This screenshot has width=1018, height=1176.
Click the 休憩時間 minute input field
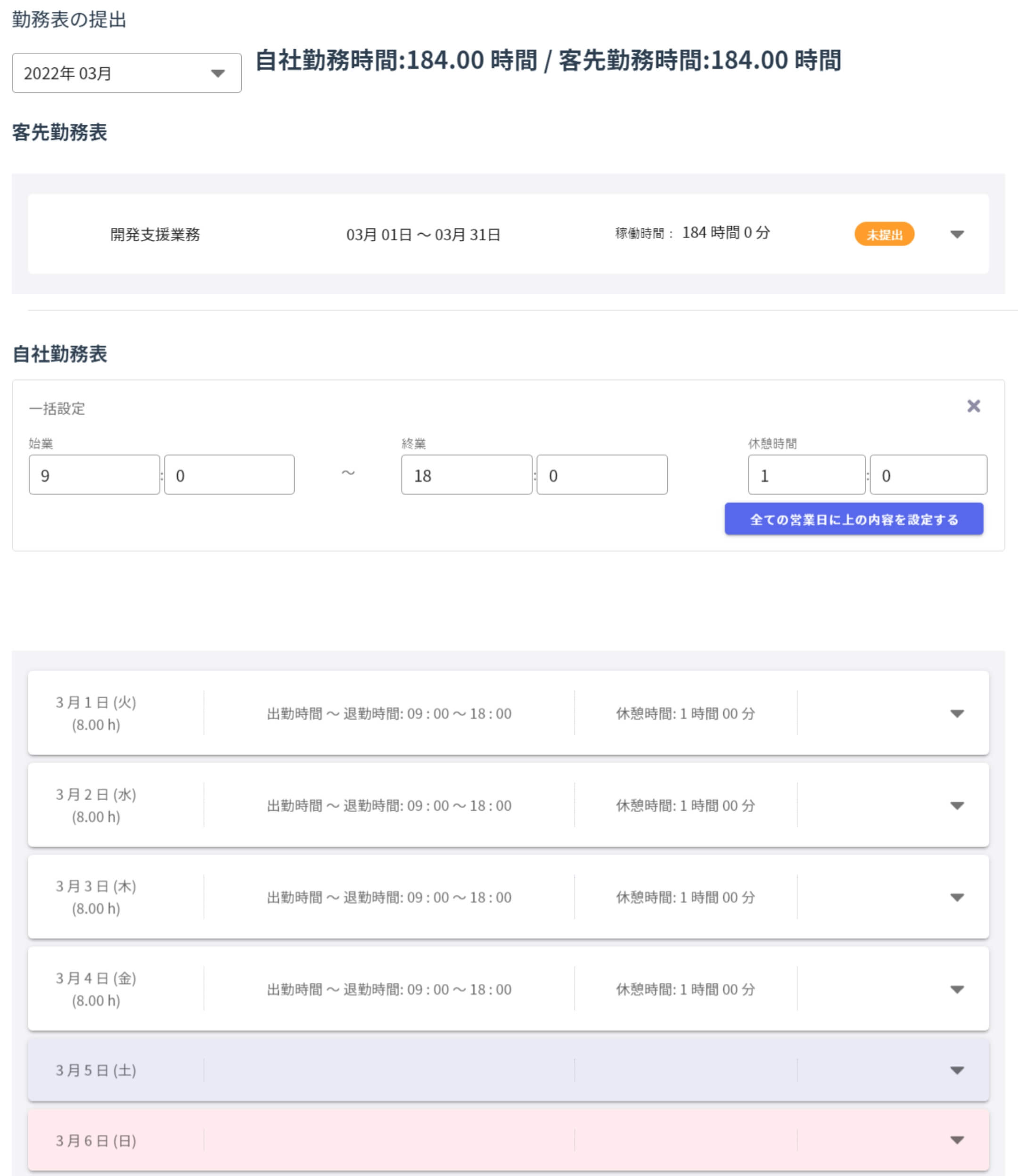928,475
